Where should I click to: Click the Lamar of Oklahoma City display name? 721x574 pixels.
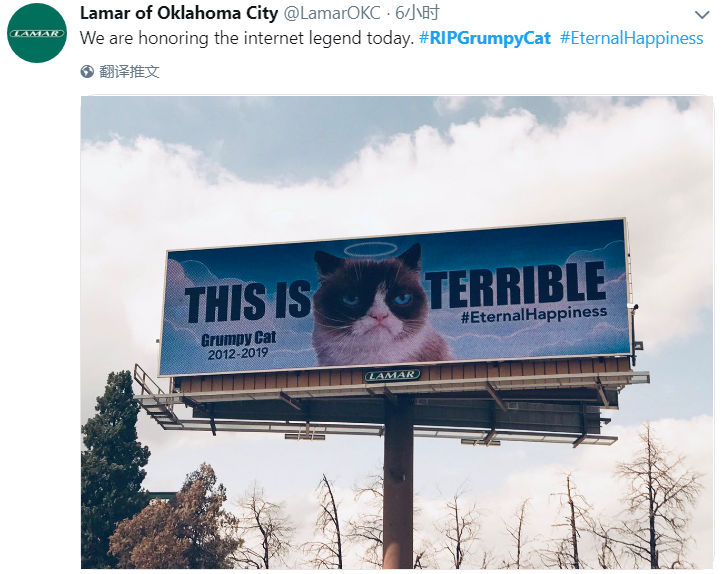click(x=179, y=13)
